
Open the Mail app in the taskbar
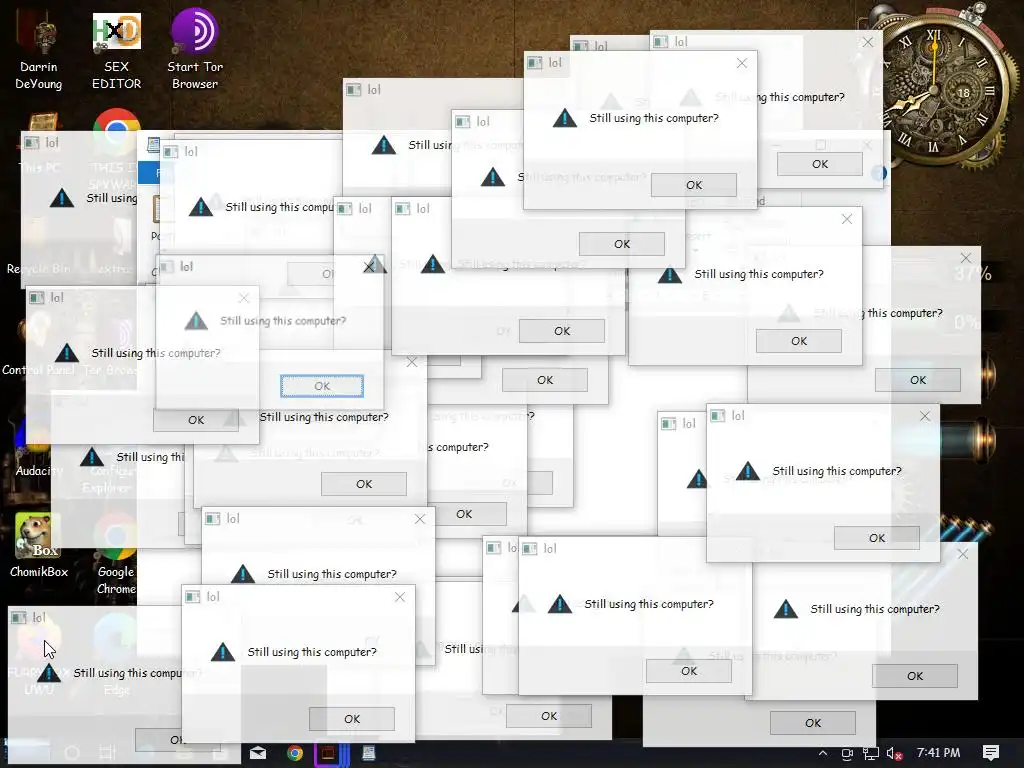click(258, 753)
